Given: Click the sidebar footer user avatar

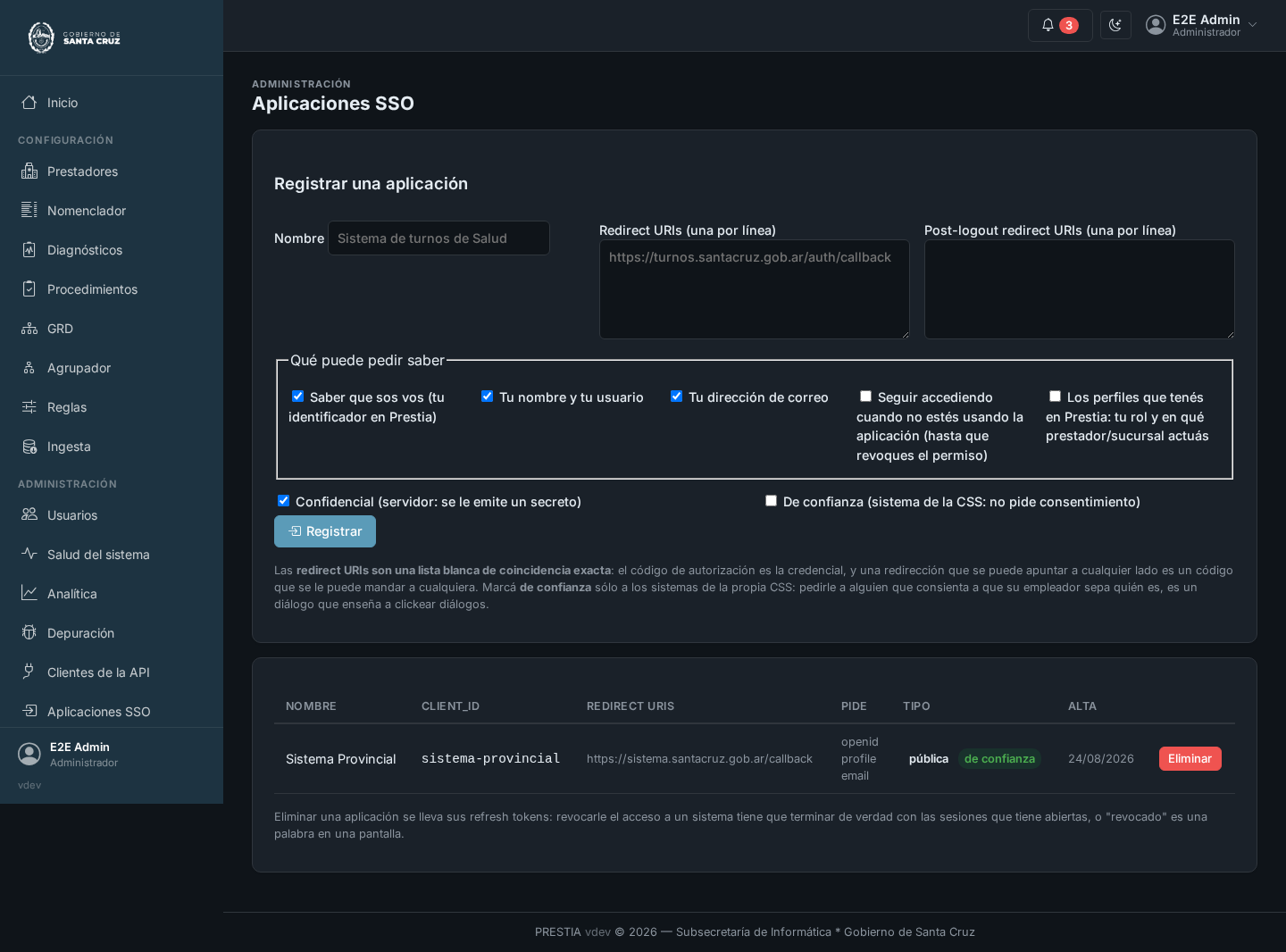Looking at the screenshot, I should 29,754.
